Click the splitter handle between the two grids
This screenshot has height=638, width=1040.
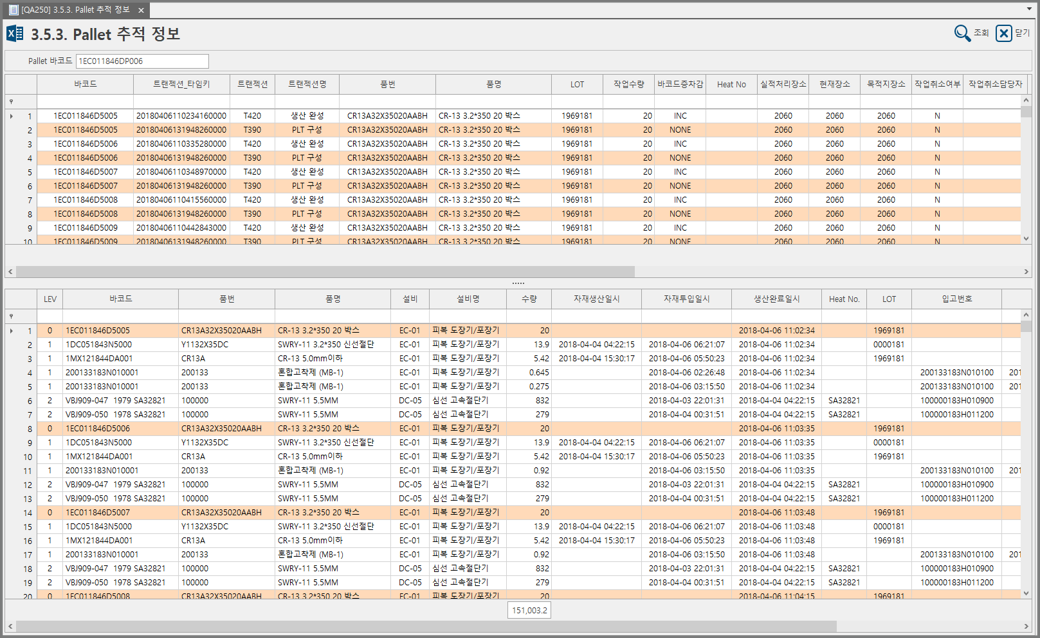click(518, 283)
